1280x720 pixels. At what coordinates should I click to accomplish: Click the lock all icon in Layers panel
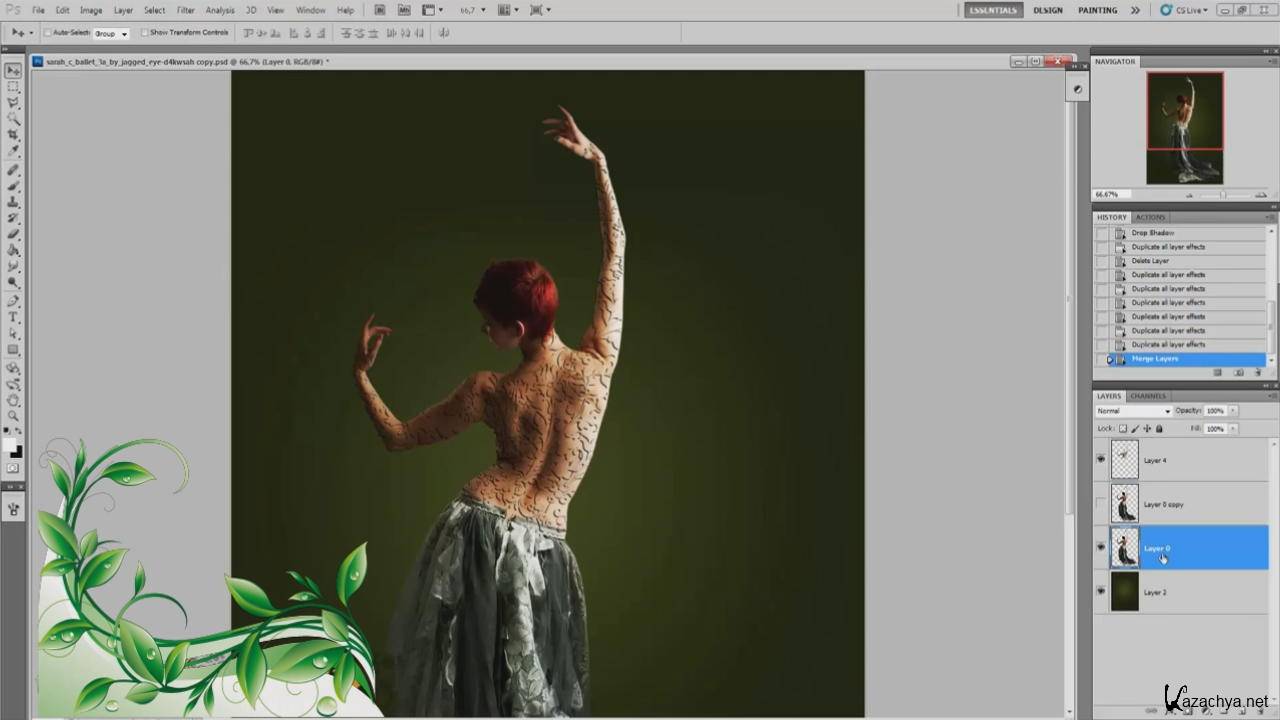pyautogui.click(x=1159, y=428)
